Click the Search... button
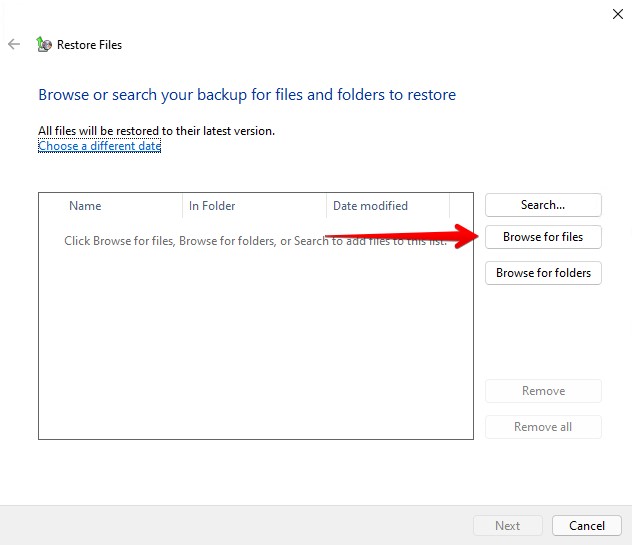Image resolution: width=632 pixels, height=545 pixels. pos(543,205)
